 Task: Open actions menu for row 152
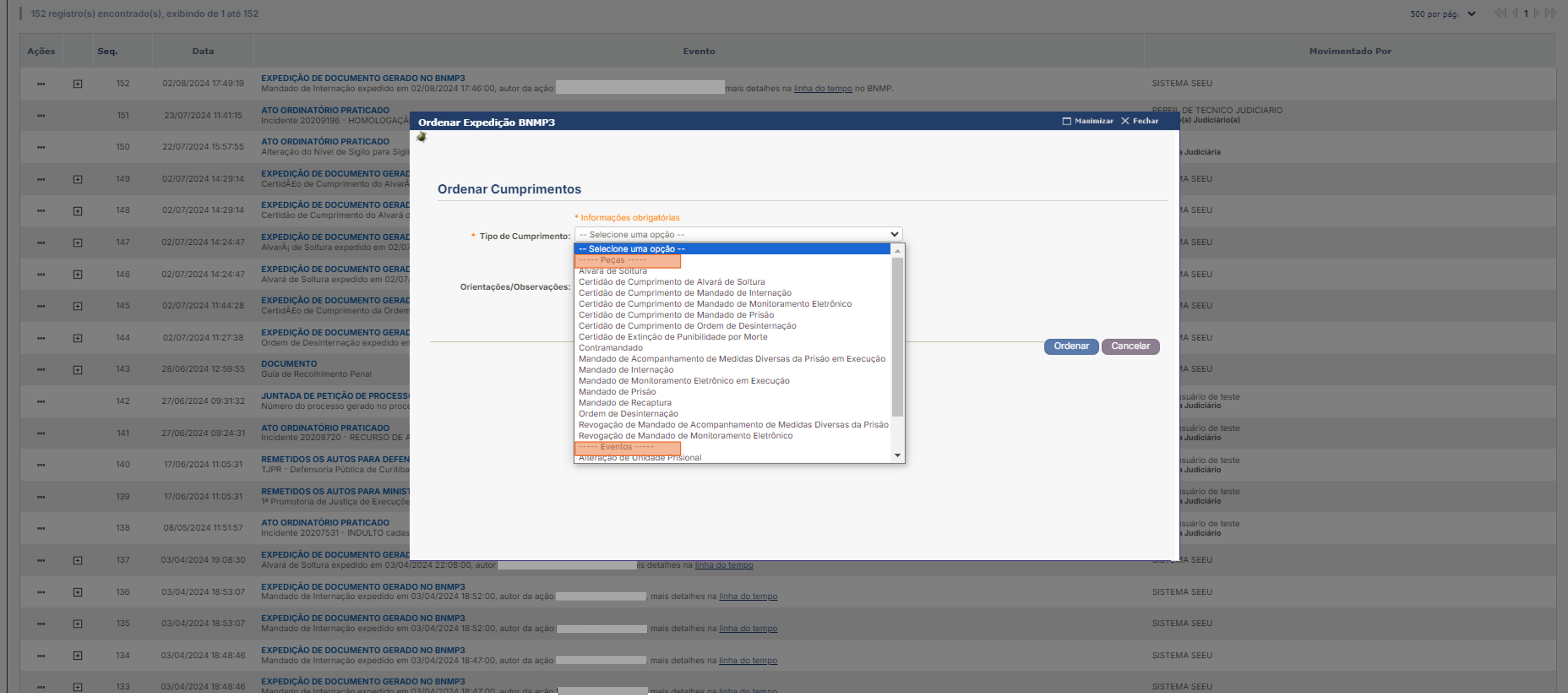tap(41, 84)
